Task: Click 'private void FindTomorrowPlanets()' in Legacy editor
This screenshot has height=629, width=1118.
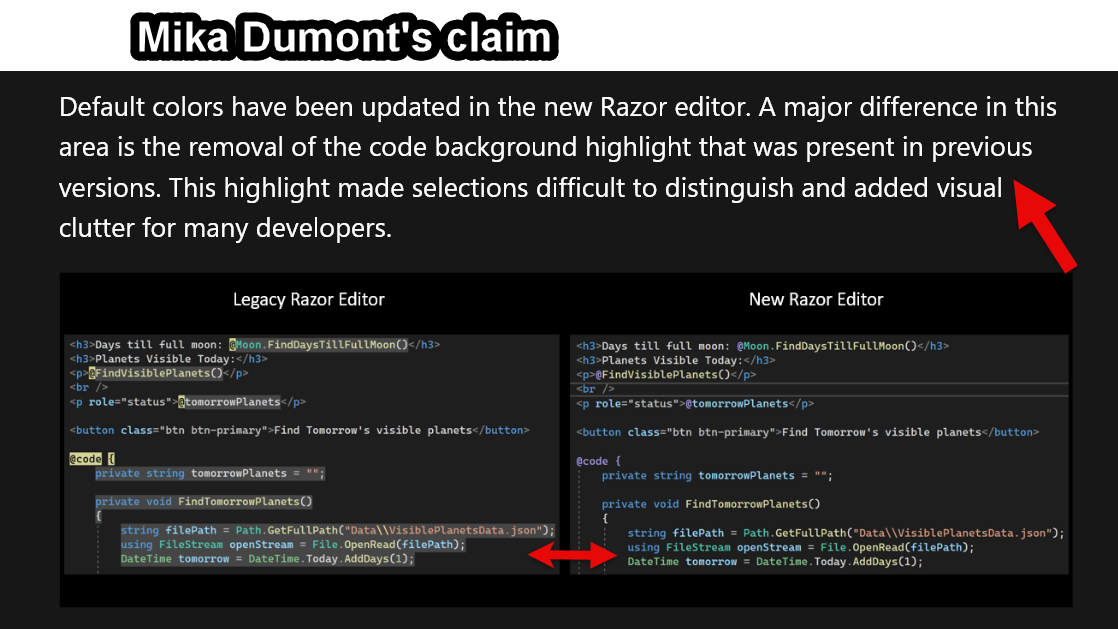Action: tap(204, 501)
